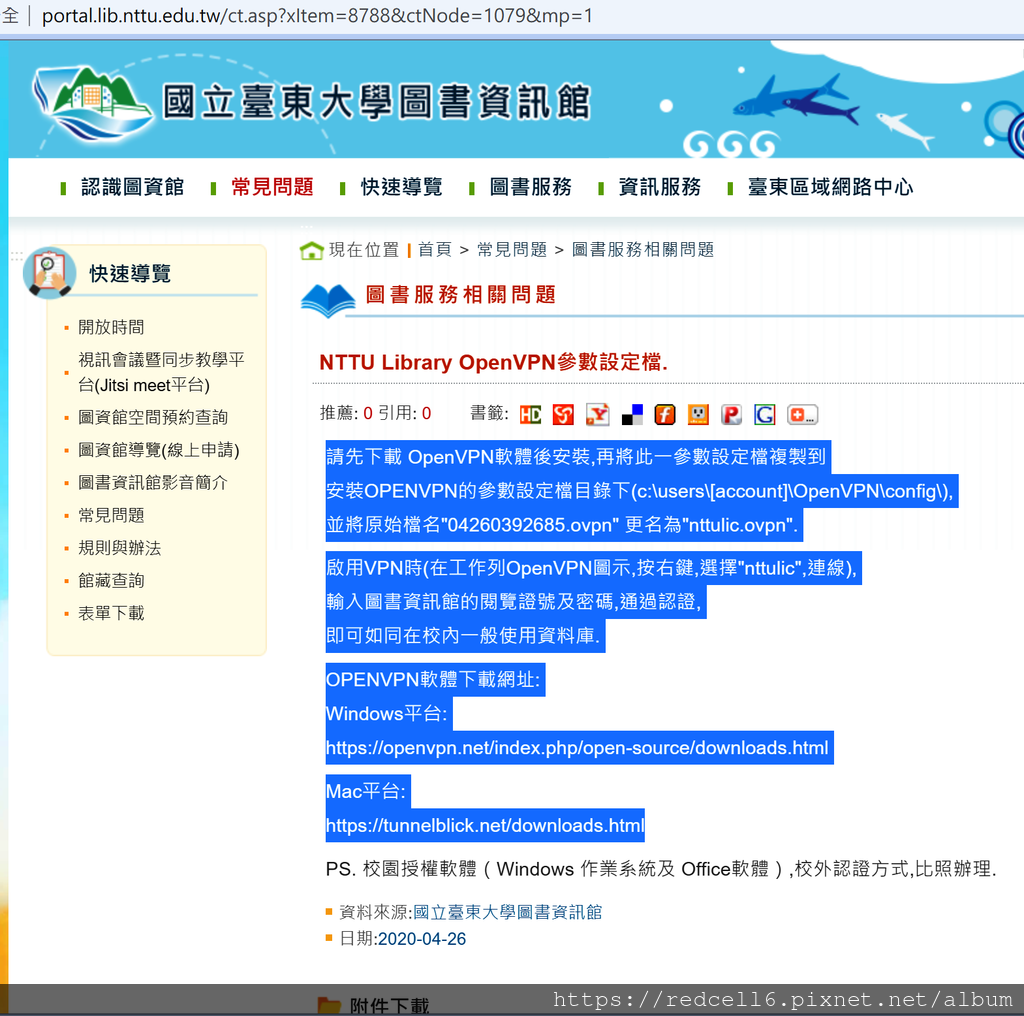1024x1016 pixels.
Task: Click the green home icon in breadcrumb
Action: (x=312, y=250)
